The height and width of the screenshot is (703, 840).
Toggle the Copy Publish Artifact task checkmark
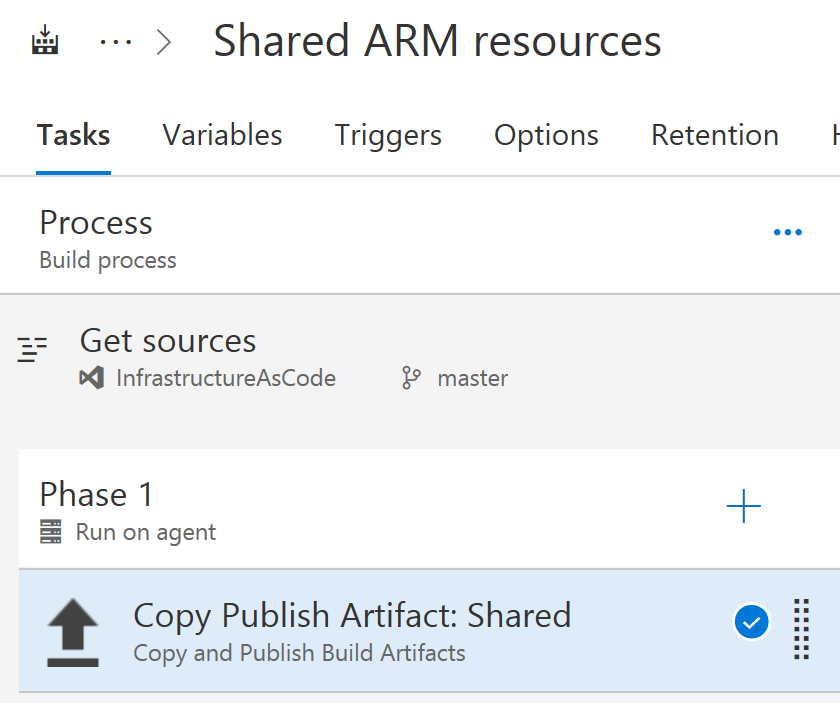[x=752, y=623]
